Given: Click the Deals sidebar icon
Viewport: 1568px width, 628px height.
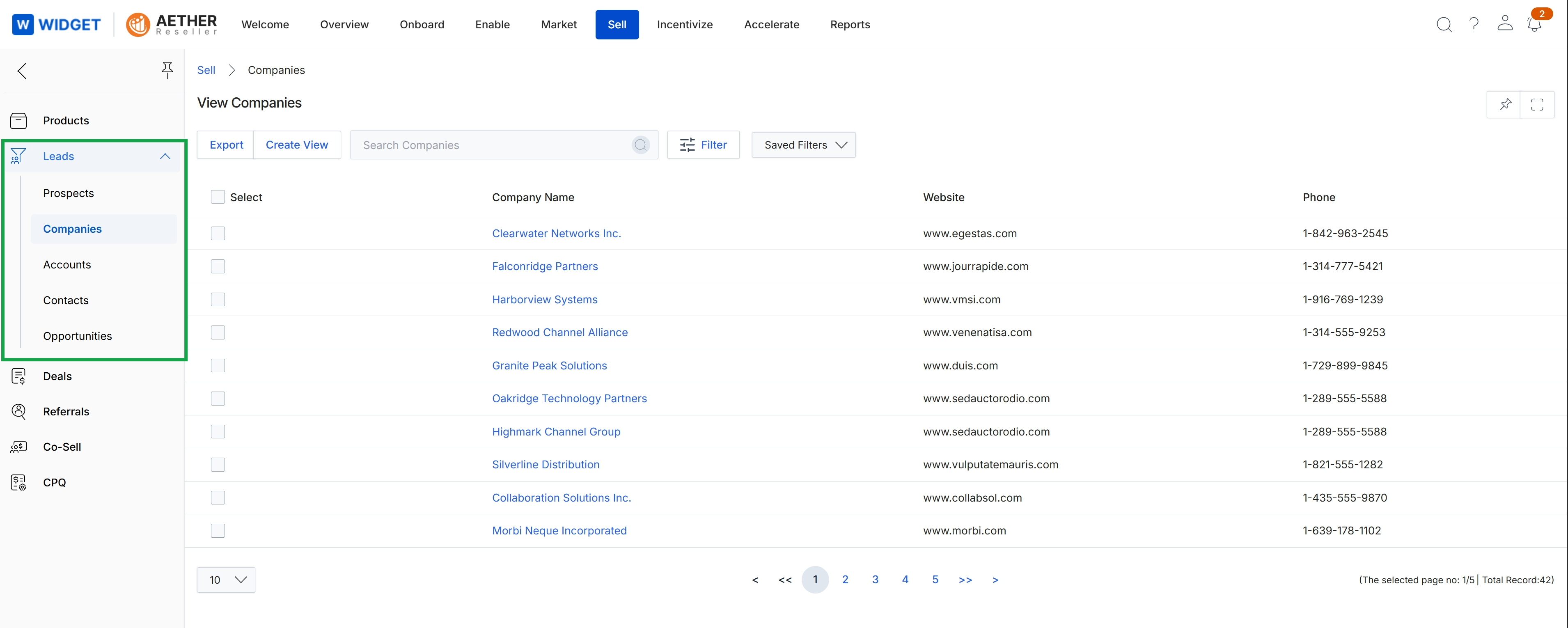Looking at the screenshot, I should point(19,376).
